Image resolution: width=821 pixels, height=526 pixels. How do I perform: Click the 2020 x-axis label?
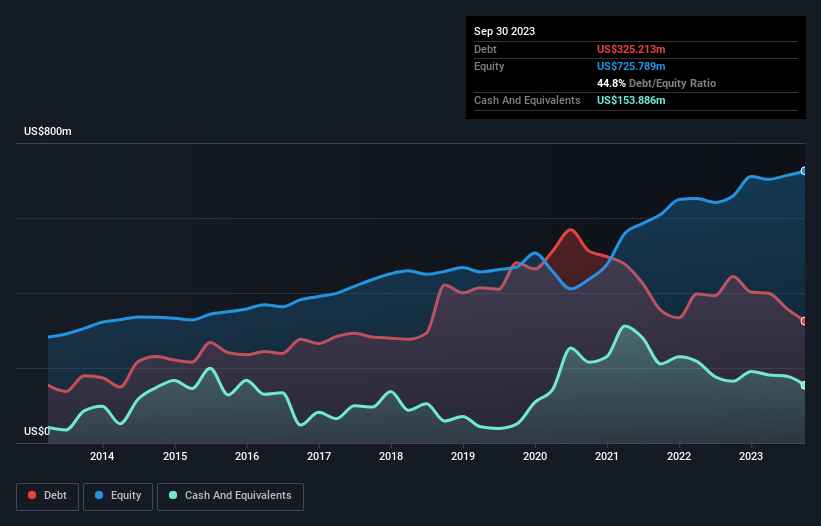pyautogui.click(x=535, y=456)
